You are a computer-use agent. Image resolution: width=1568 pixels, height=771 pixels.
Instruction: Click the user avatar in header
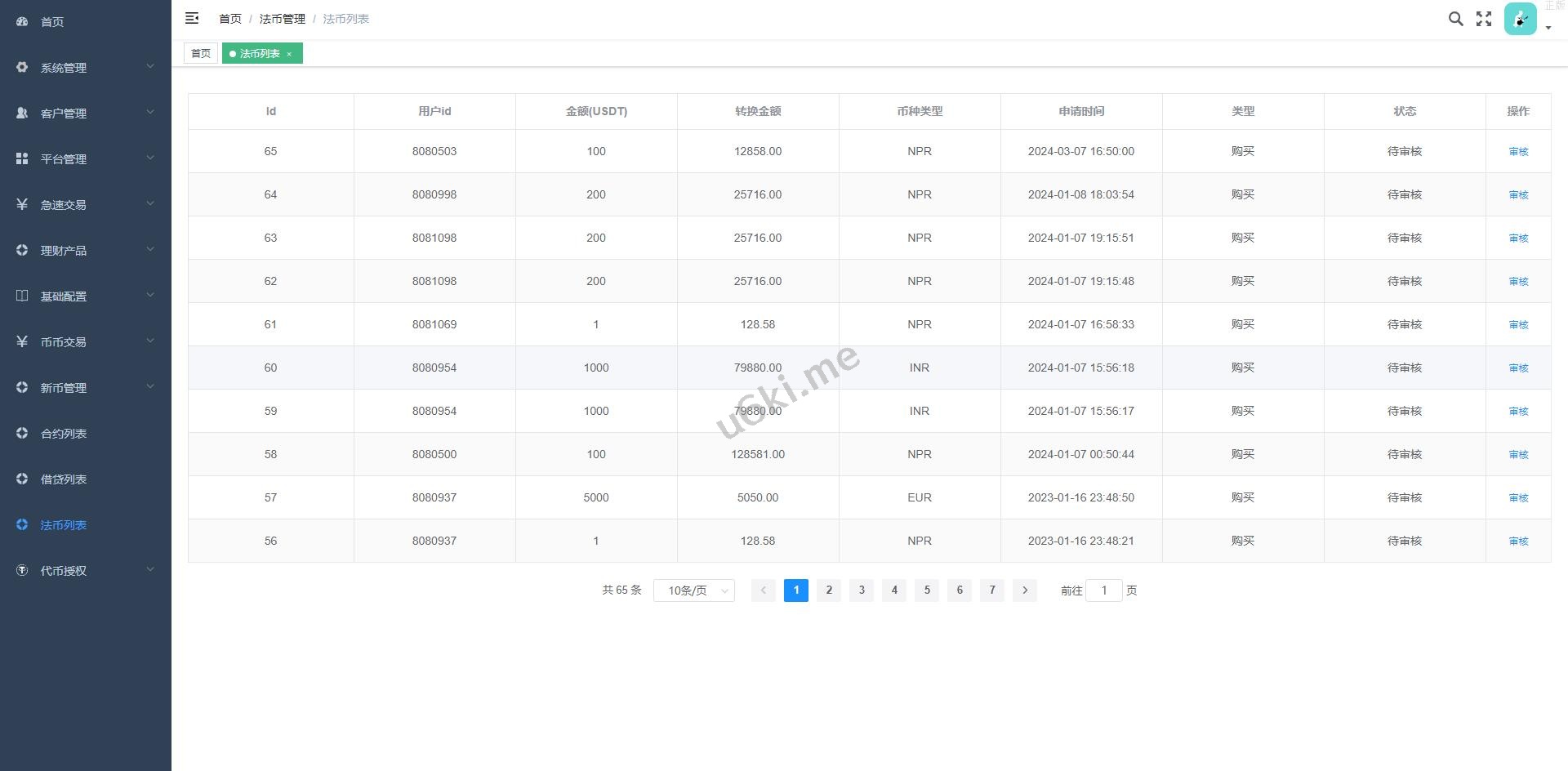click(1520, 19)
